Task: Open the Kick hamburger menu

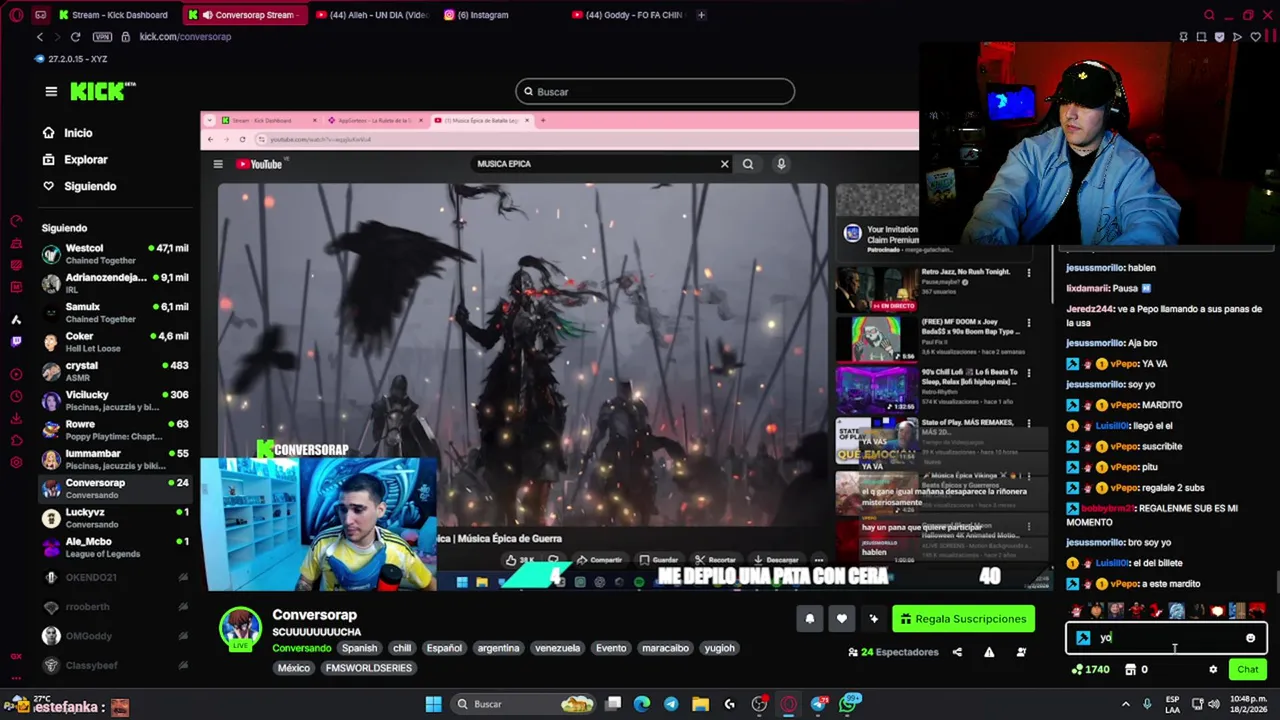Action: click(51, 91)
